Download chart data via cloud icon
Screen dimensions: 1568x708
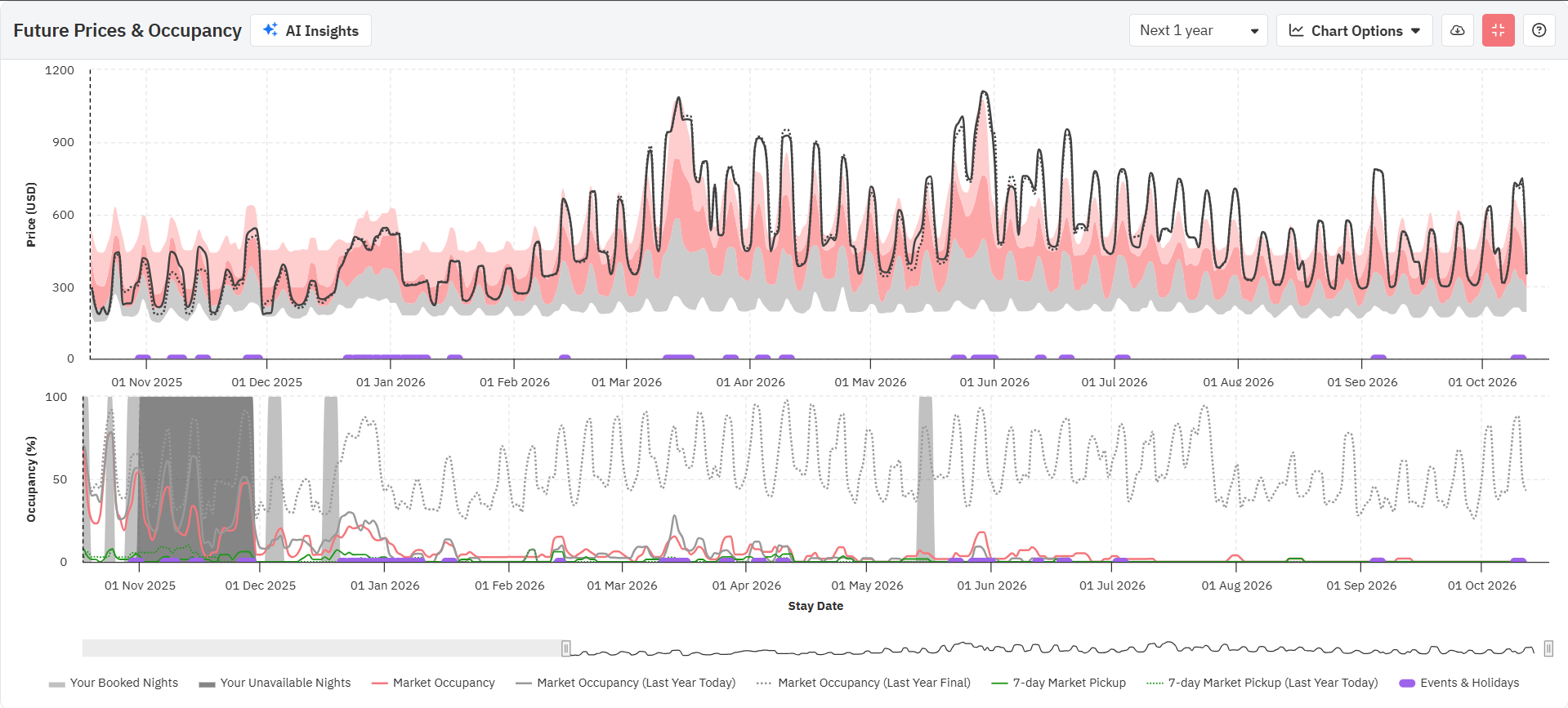1457,31
